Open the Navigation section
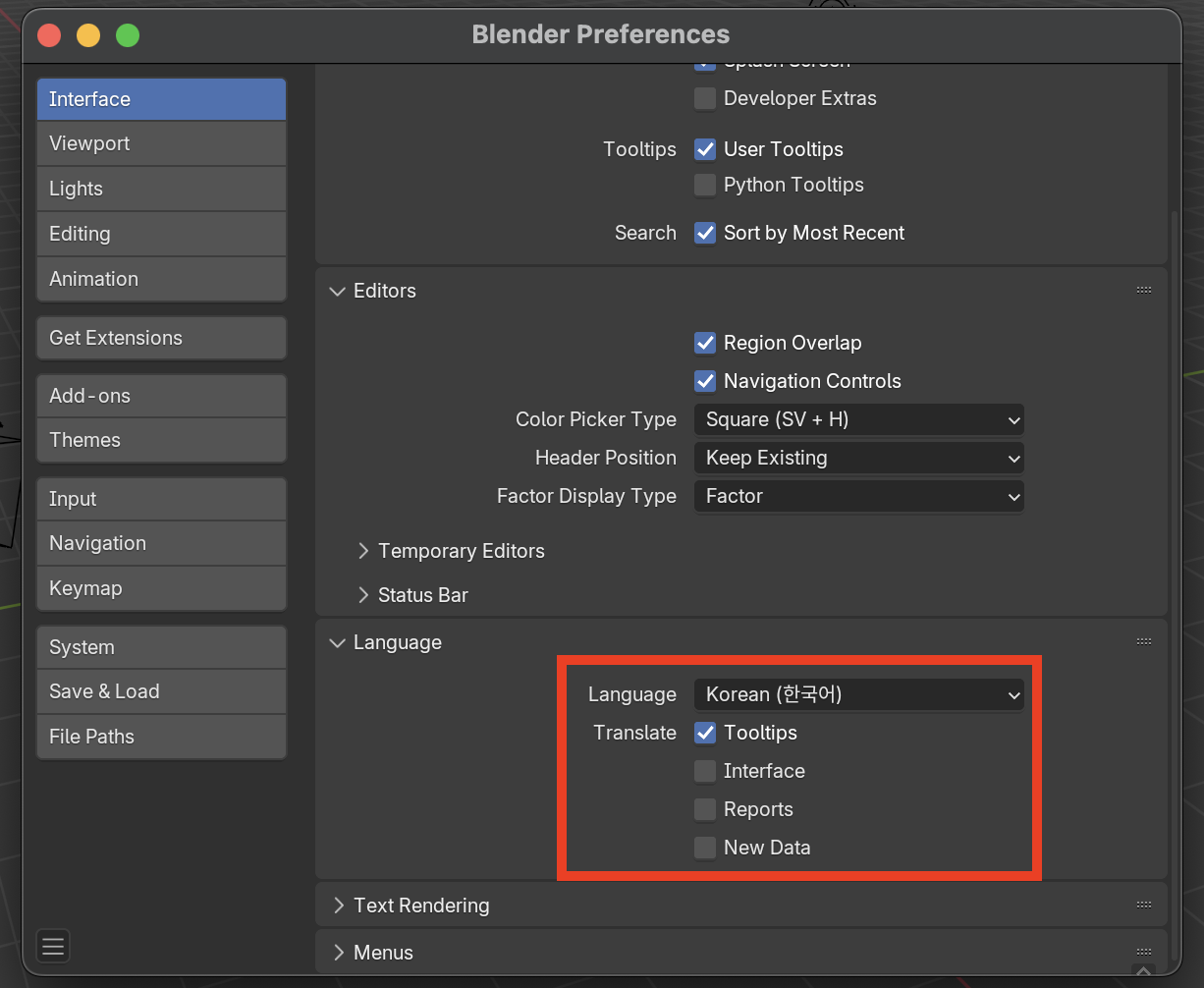The image size is (1204, 988). click(162, 543)
